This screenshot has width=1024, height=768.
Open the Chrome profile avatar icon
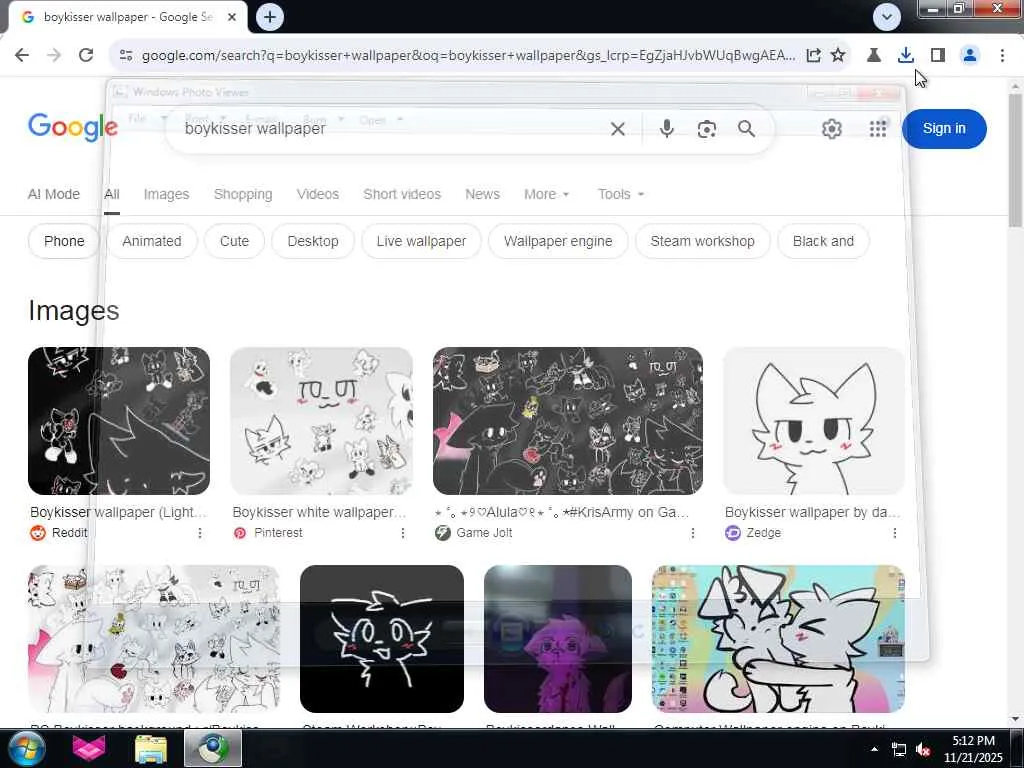[970, 56]
